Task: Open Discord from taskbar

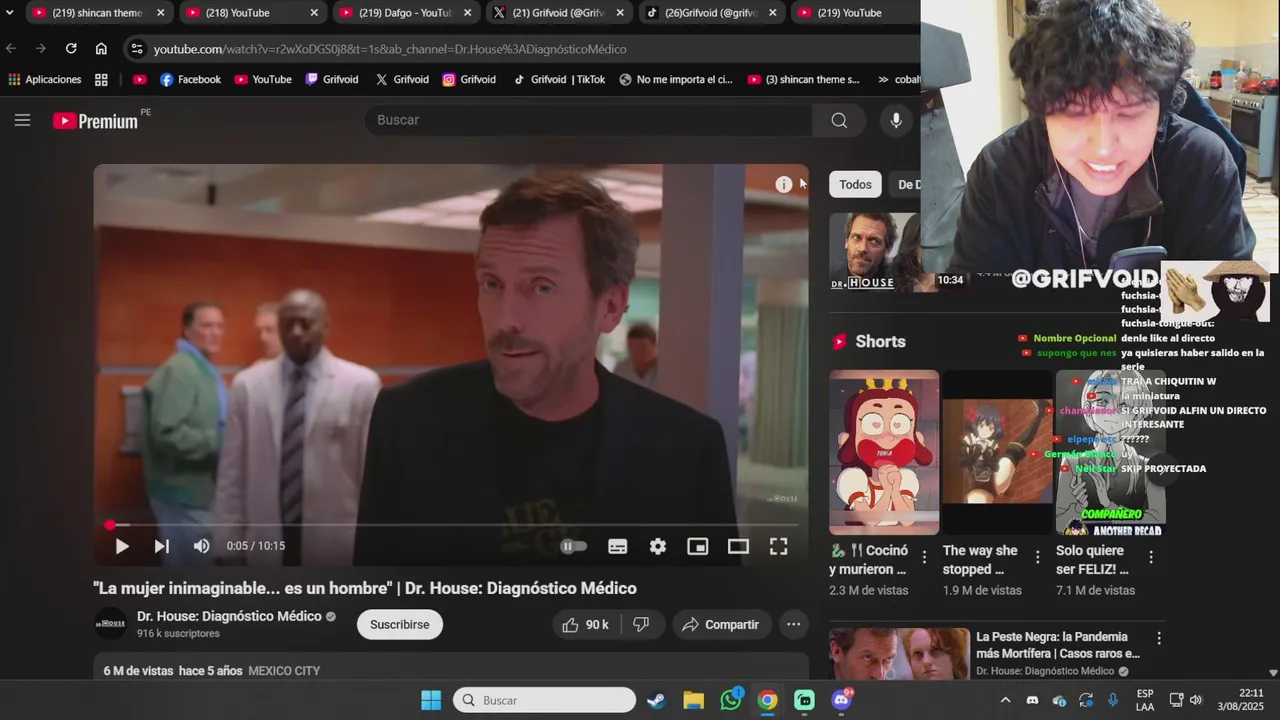Action: [842, 700]
